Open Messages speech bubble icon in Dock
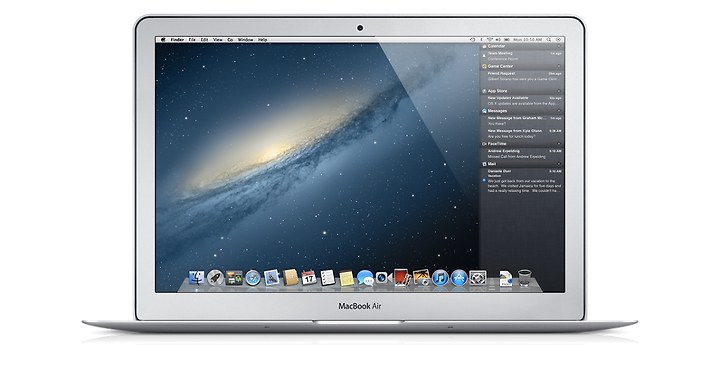Image resolution: width=720 pixels, height=369 pixels. (x=365, y=277)
